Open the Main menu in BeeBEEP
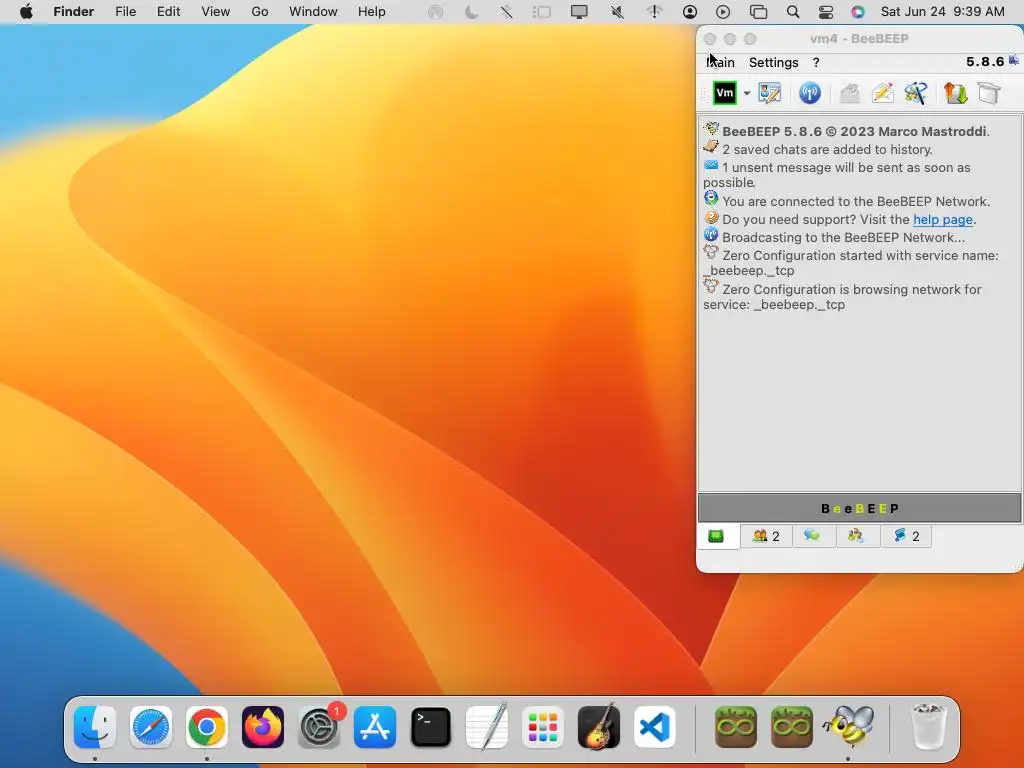The height and width of the screenshot is (768, 1024). [720, 62]
